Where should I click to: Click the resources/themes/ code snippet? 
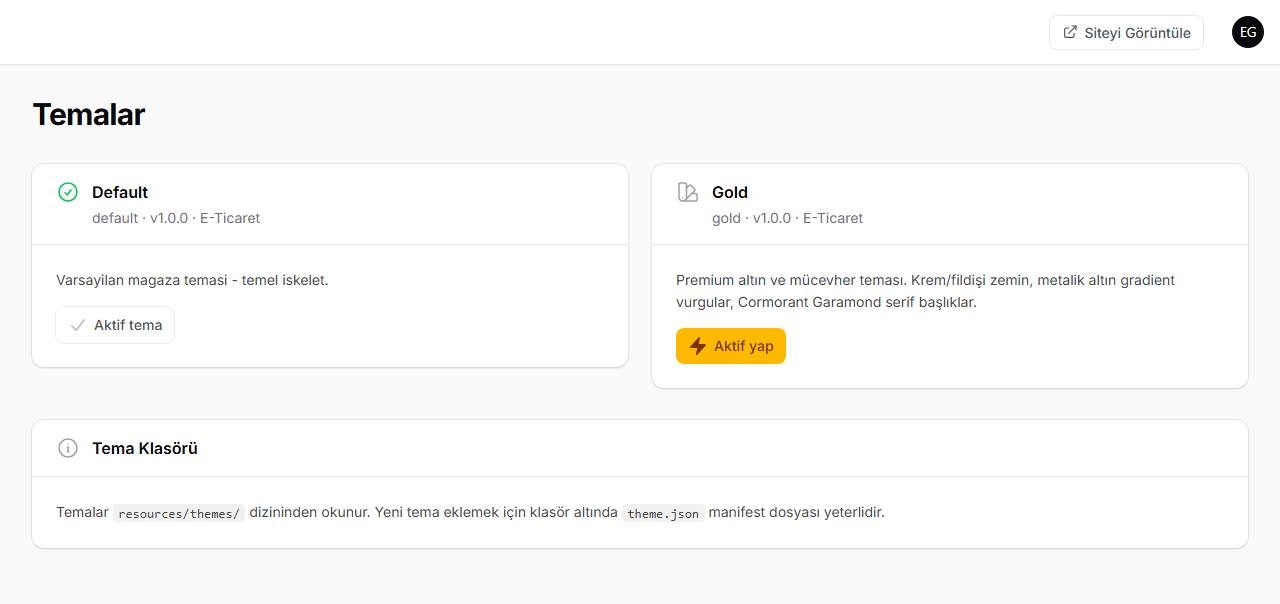(179, 513)
